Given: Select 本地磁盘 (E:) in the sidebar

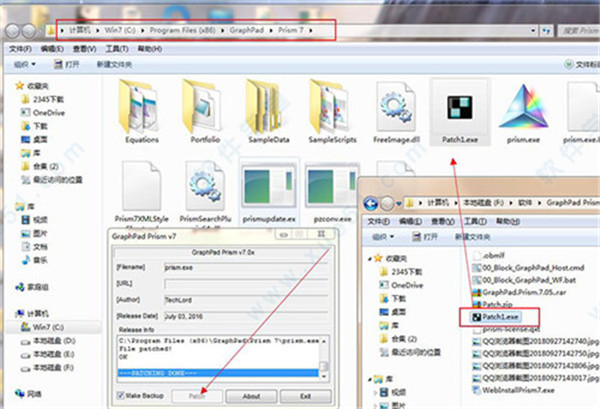Looking at the screenshot, I should point(48,354).
